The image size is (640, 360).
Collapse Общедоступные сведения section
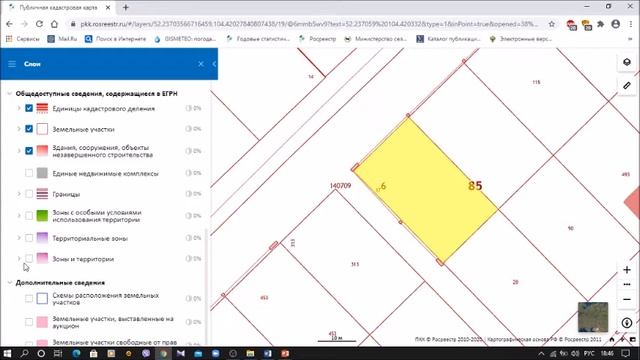(x=9, y=93)
